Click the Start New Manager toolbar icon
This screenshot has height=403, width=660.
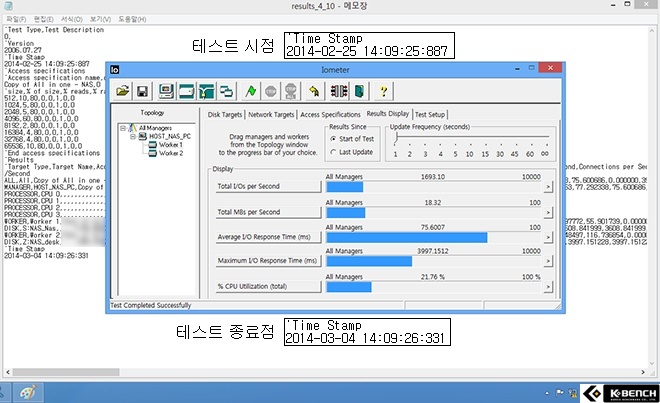(166, 91)
